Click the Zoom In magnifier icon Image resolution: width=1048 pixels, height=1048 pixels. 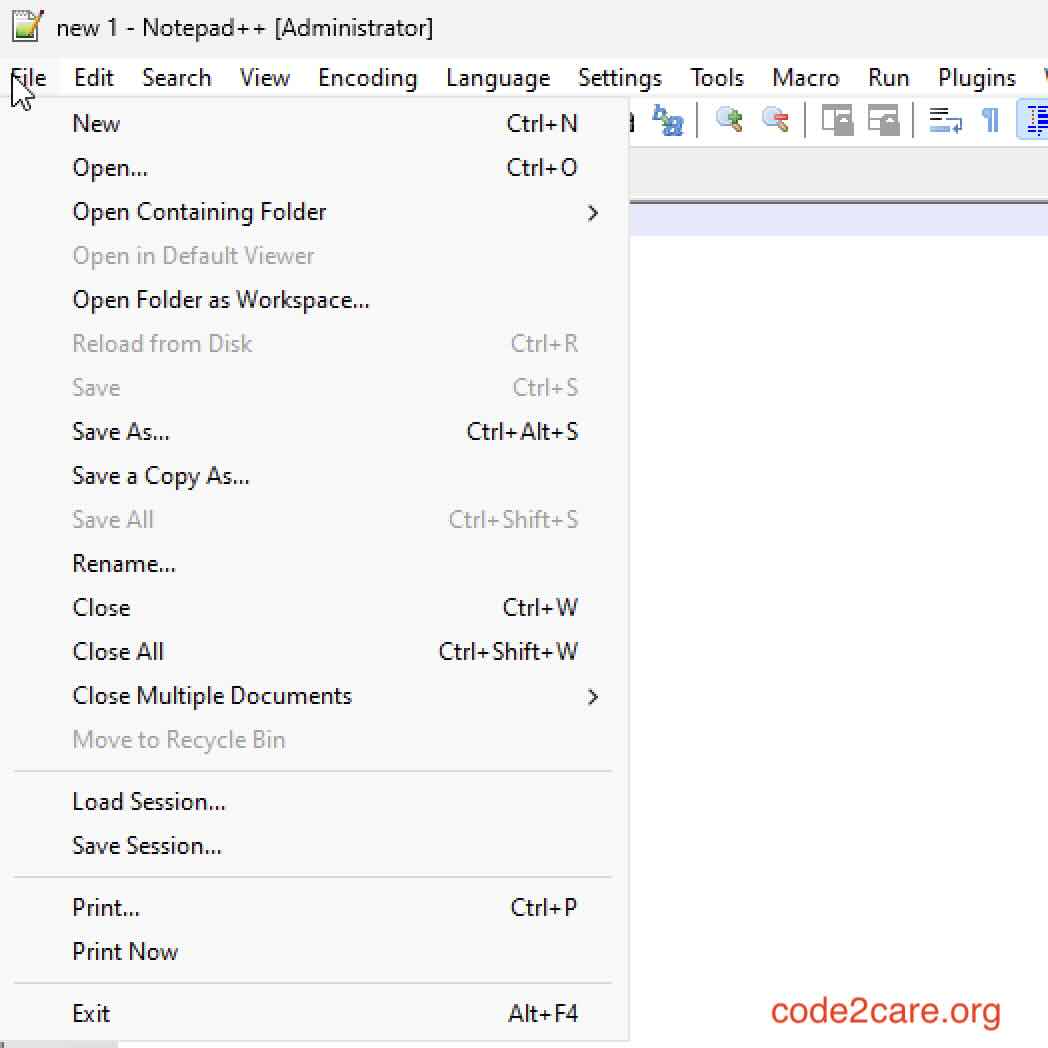[728, 120]
